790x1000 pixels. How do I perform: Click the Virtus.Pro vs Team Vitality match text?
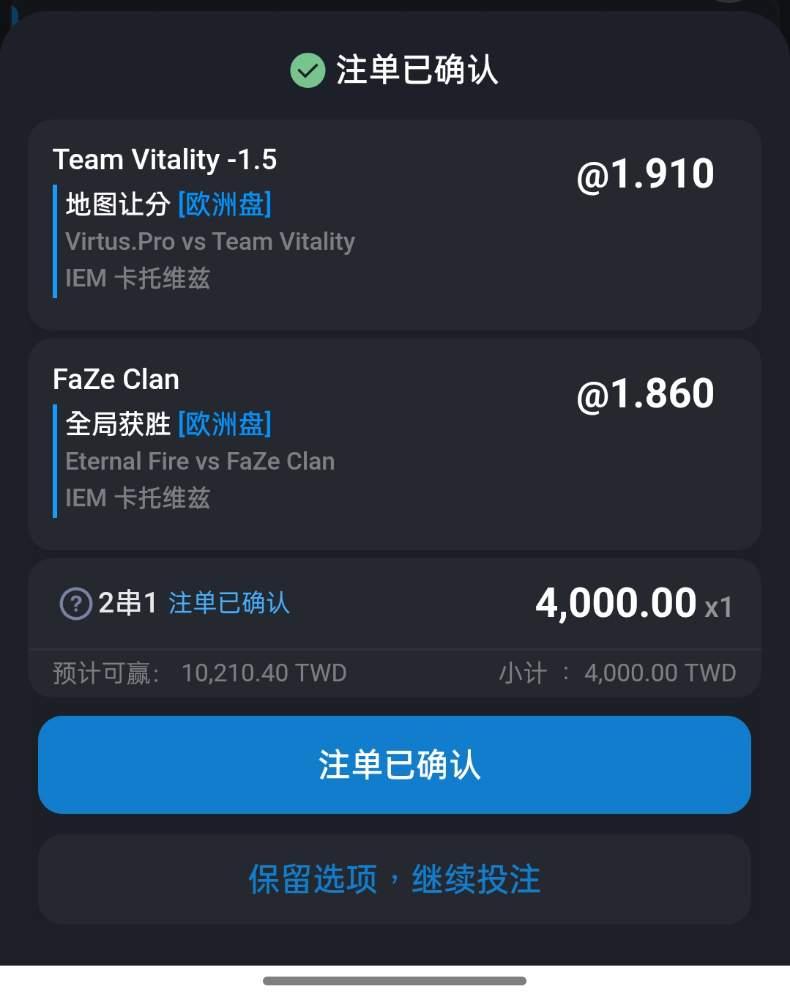coord(210,242)
